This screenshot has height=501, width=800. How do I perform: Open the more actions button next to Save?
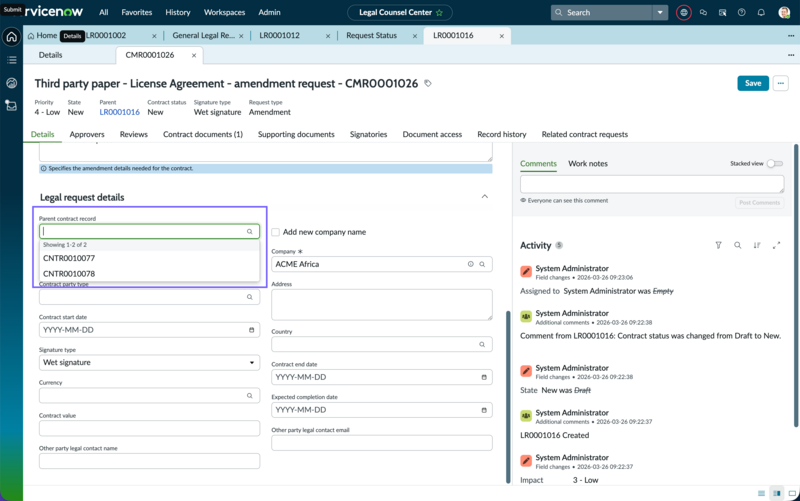pos(781,83)
